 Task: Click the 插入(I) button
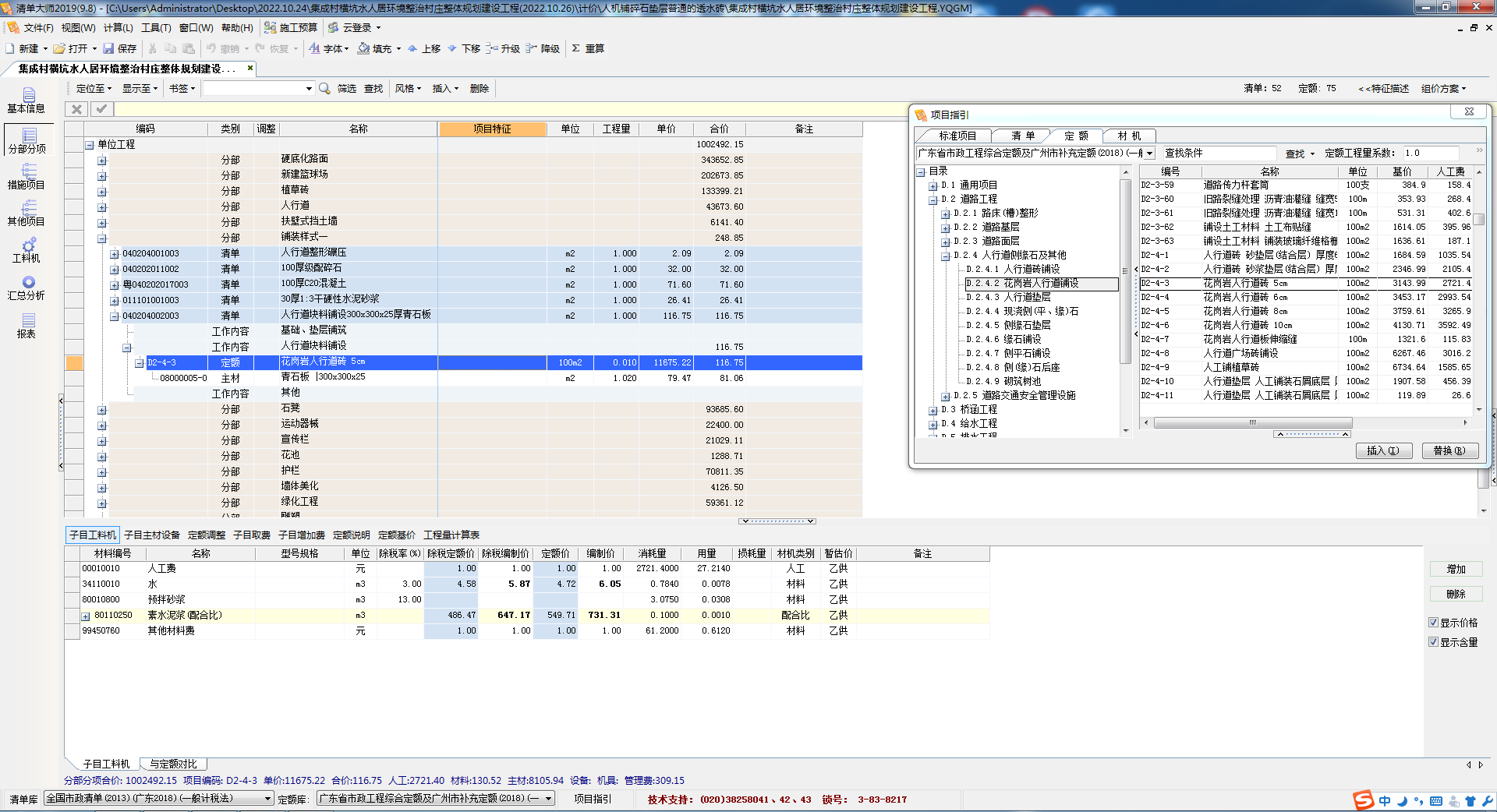[1383, 450]
